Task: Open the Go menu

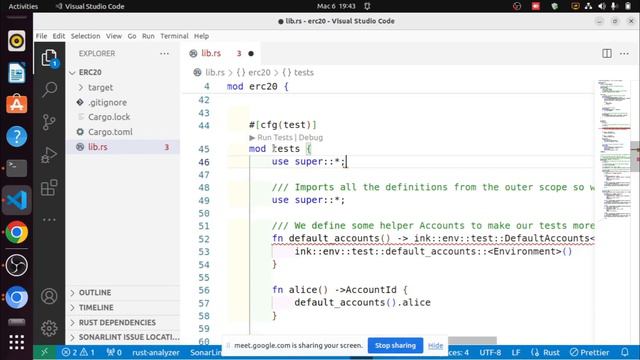Action: [x=132, y=36]
